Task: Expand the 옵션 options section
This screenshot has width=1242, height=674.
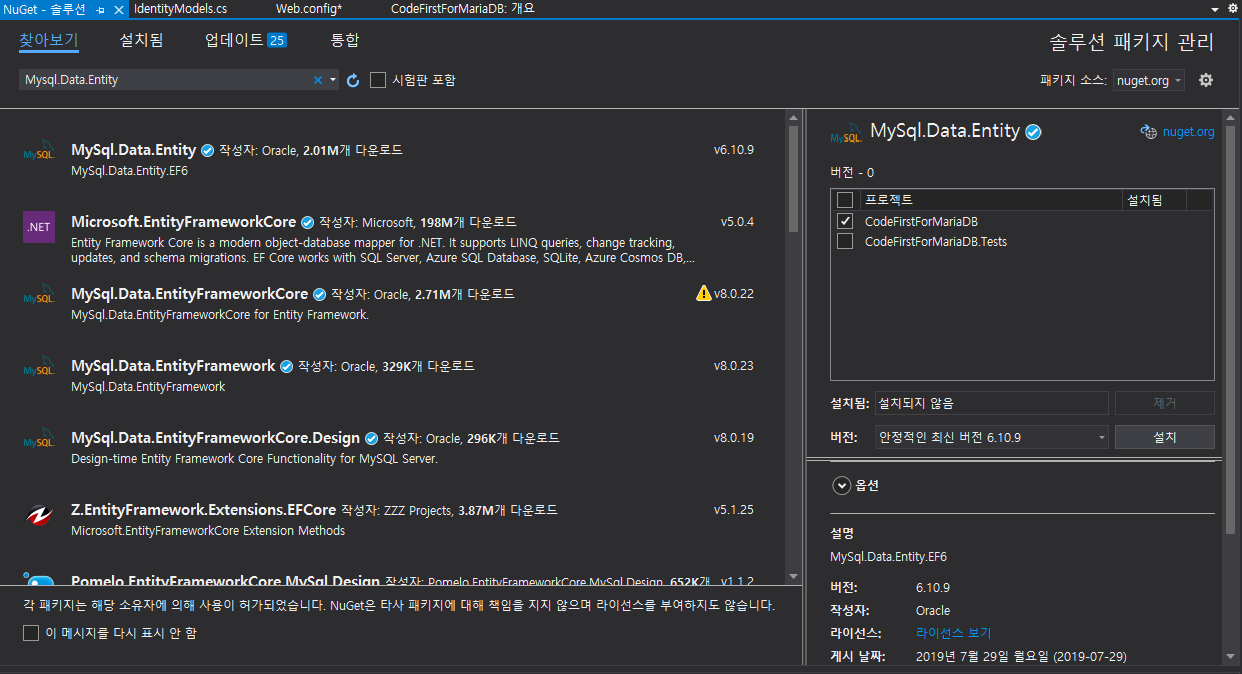Action: pos(841,485)
